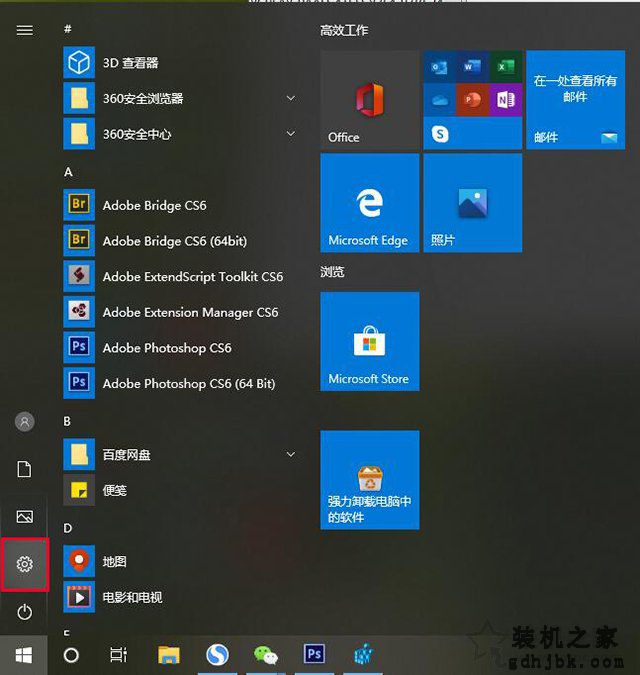Open Task View on the taskbar
The image size is (640, 675).
click(x=118, y=656)
